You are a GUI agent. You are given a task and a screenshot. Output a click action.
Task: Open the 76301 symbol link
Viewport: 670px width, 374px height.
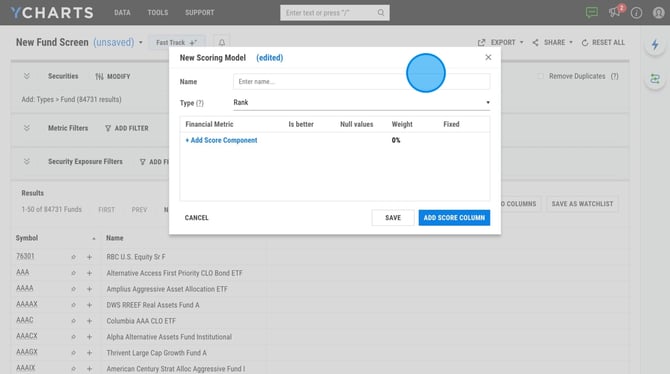(25, 256)
